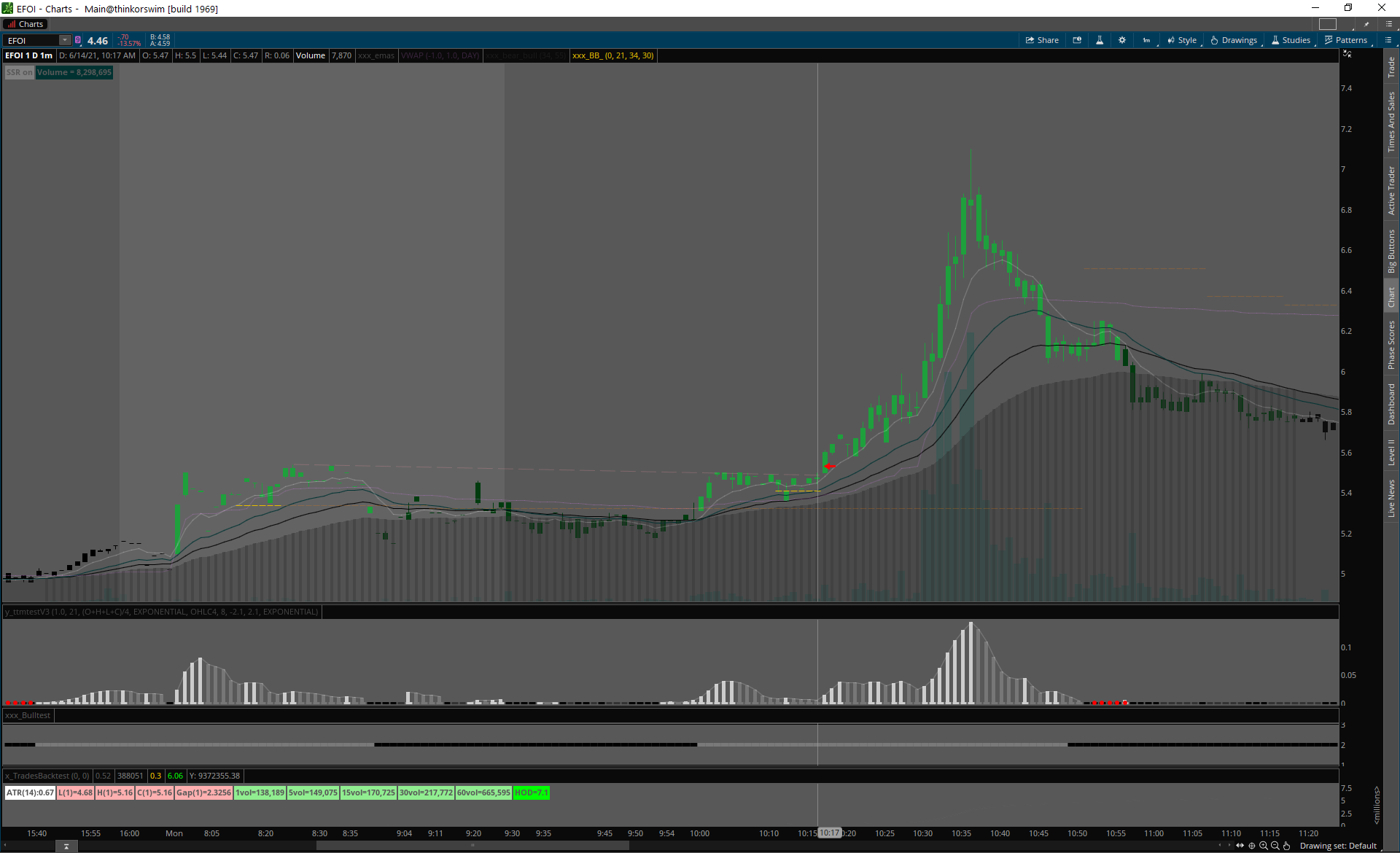Select the crosshair pointer icon
Image resolution: width=1400 pixels, height=853 pixels.
pyautogui.click(x=1252, y=846)
